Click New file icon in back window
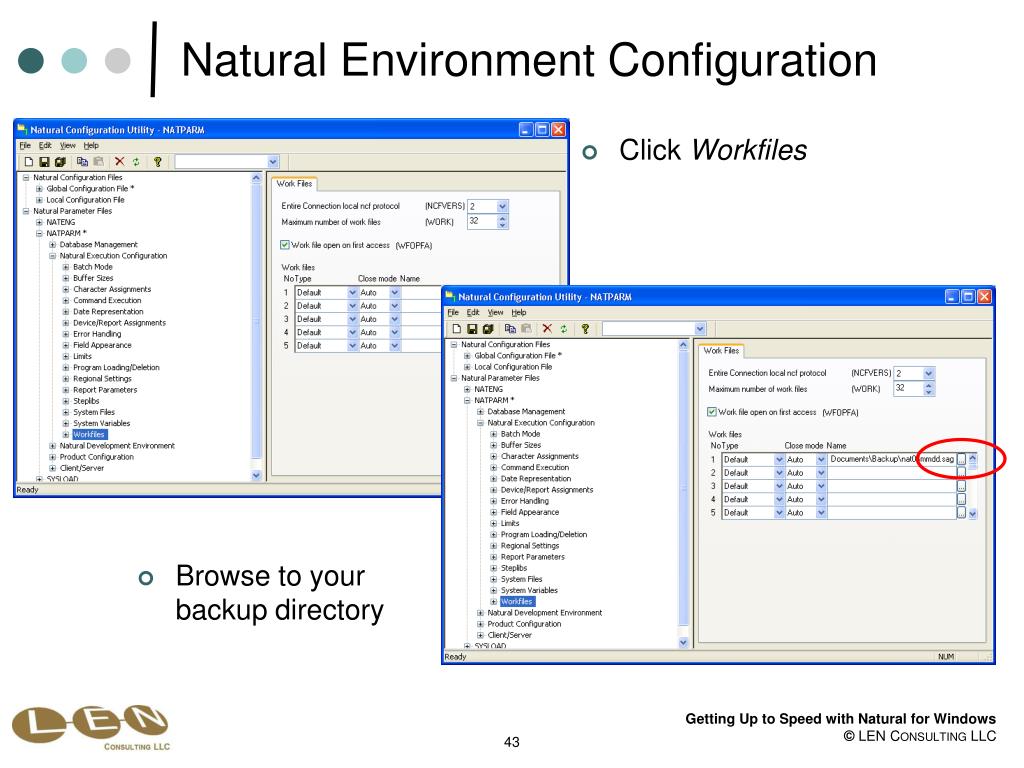Image resolution: width=1024 pixels, height=768 pixels. point(29,161)
